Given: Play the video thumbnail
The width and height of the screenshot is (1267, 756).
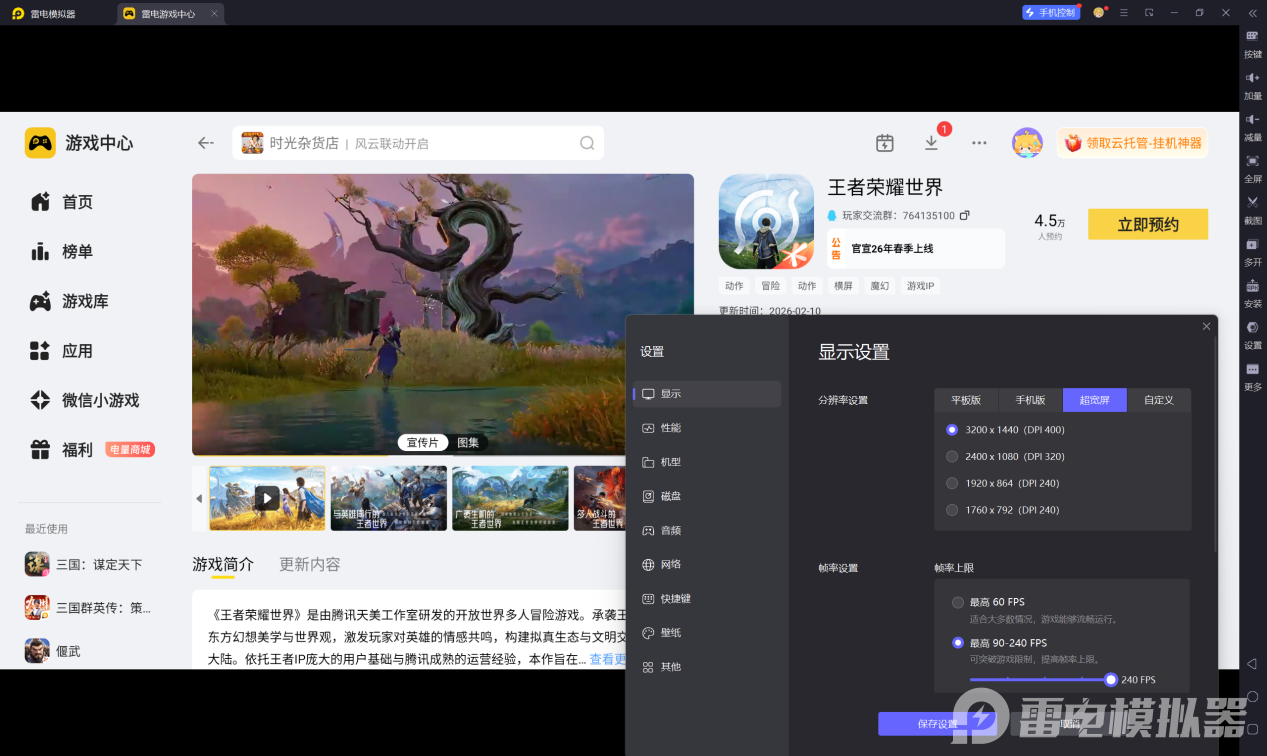Looking at the screenshot, I should pos(267,497).
